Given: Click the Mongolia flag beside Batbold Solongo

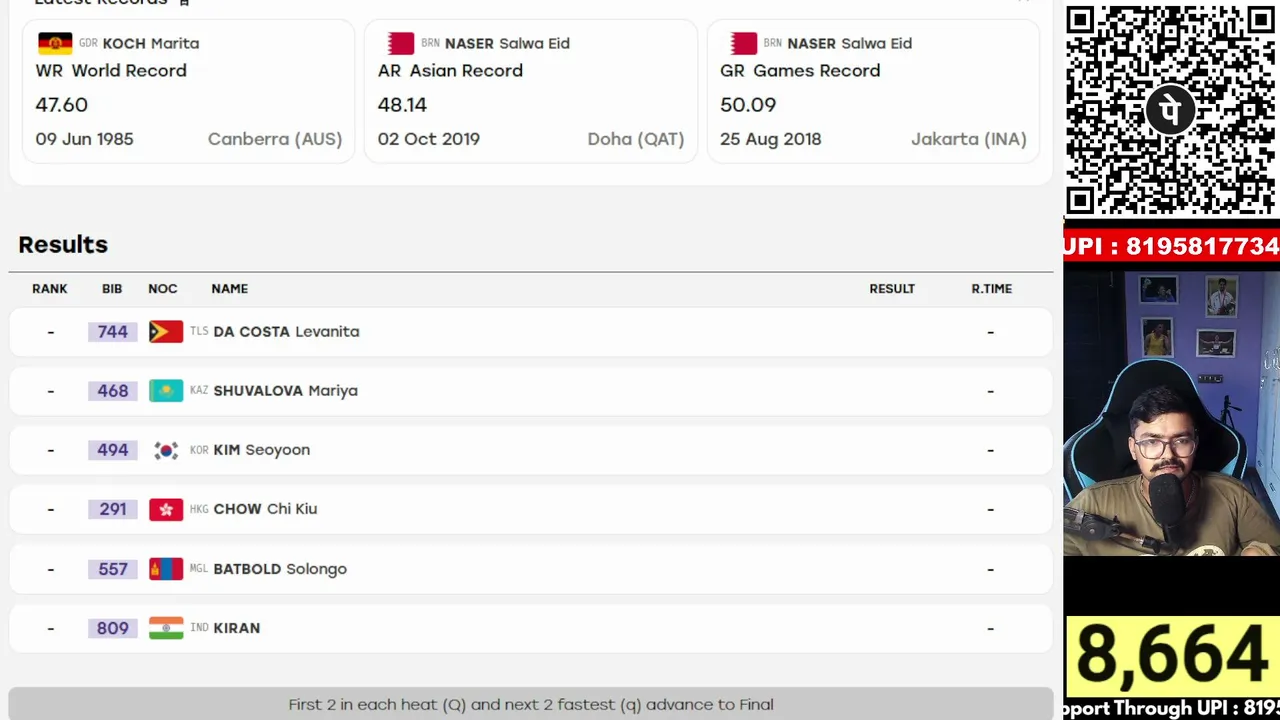Looking at the screenshot, I should click(166, 569).
